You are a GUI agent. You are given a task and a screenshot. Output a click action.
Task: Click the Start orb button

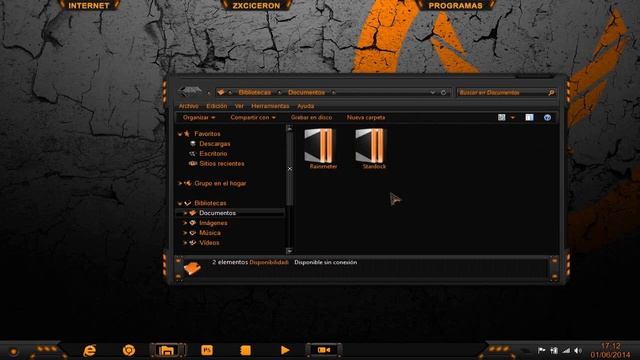pos(13,351)
